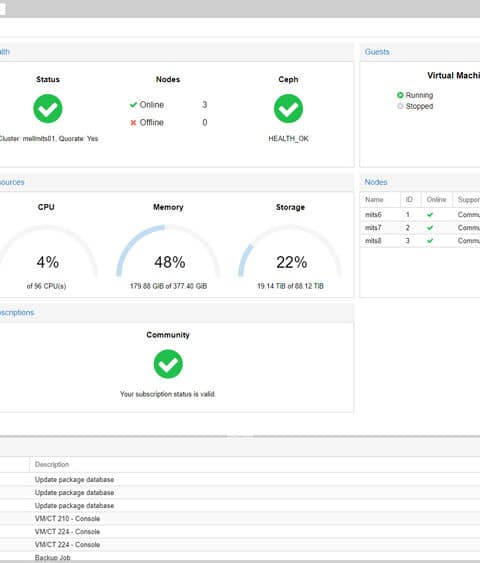Click the Description column header in task log
The image size is (480, 563).
[x=255, y=464]
